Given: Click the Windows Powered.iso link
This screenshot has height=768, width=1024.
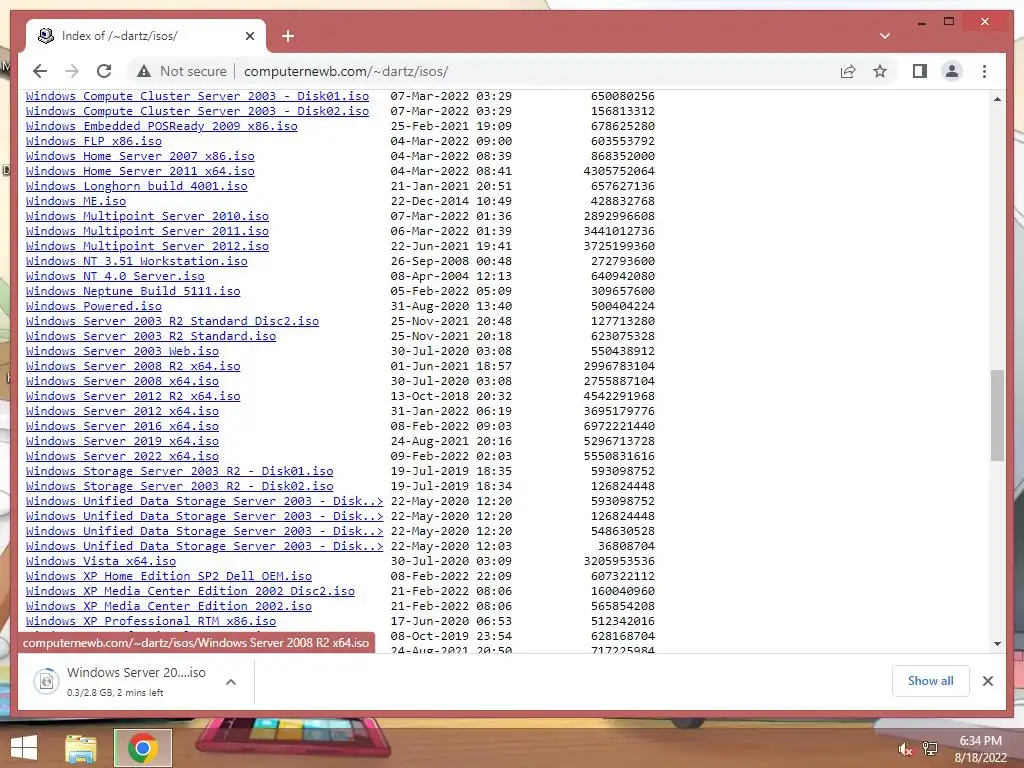Looking at the screenshot, I should [93, 306].
